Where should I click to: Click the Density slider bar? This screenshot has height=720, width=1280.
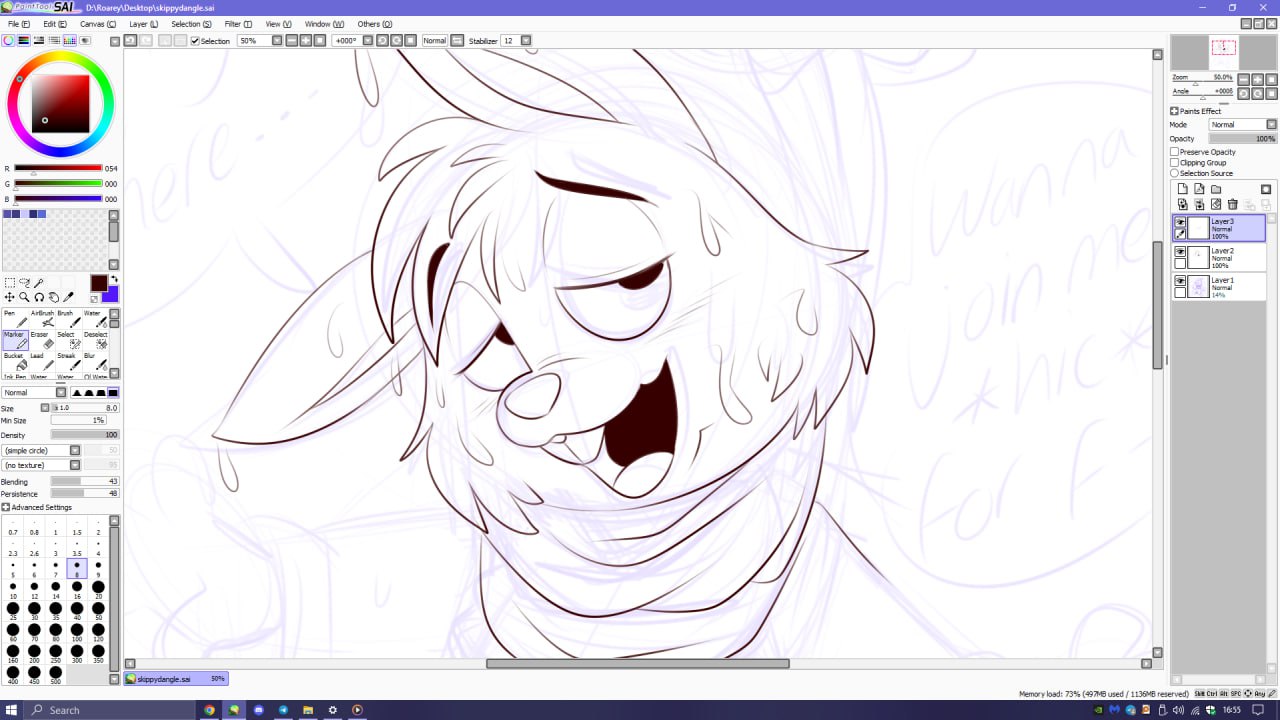pos(84,435)
